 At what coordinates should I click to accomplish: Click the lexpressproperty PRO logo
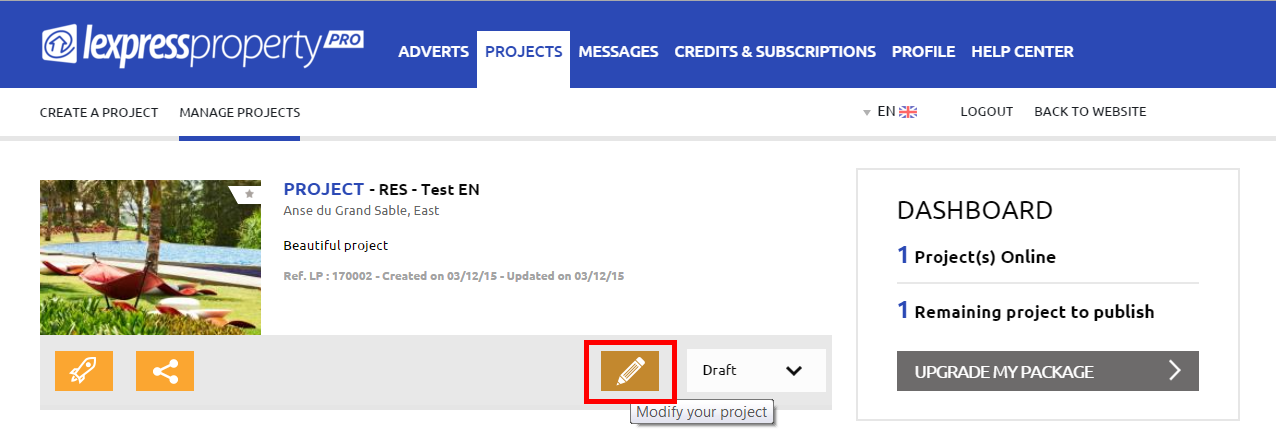(x=202, y=47)
